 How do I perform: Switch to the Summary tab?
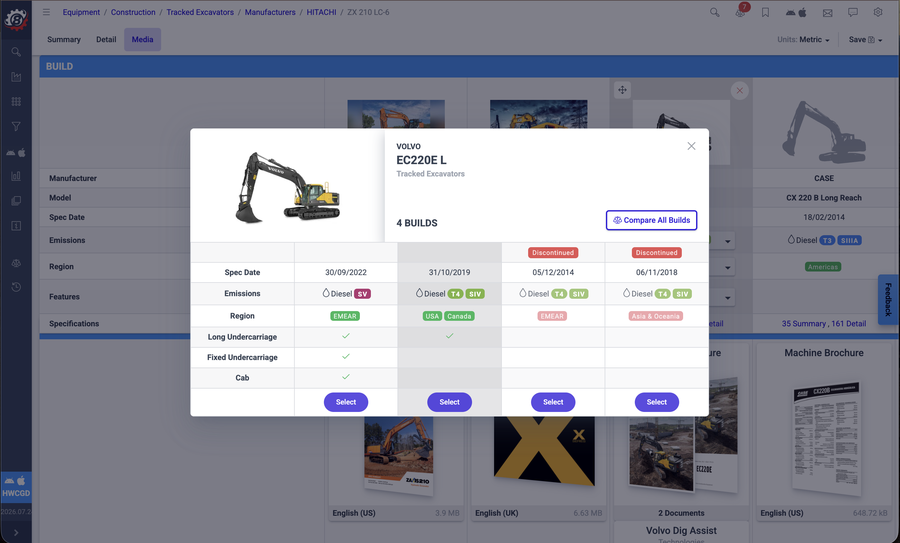pyautogui.click(x=64, y=40)
